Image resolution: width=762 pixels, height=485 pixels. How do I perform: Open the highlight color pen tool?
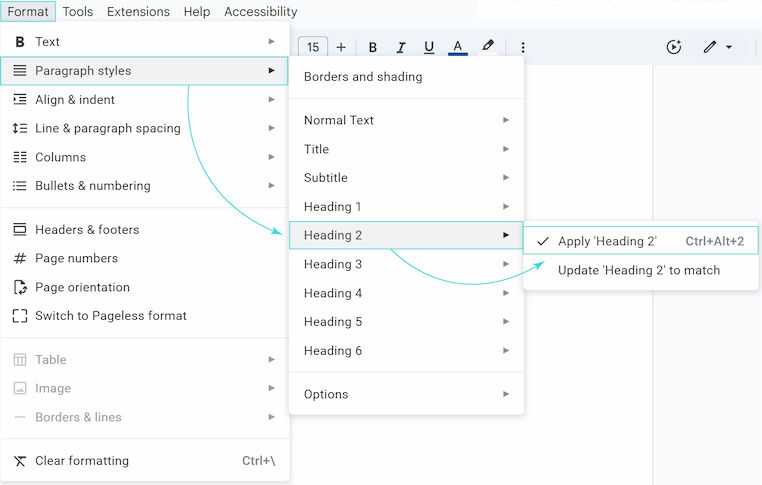tap(487, 46)
